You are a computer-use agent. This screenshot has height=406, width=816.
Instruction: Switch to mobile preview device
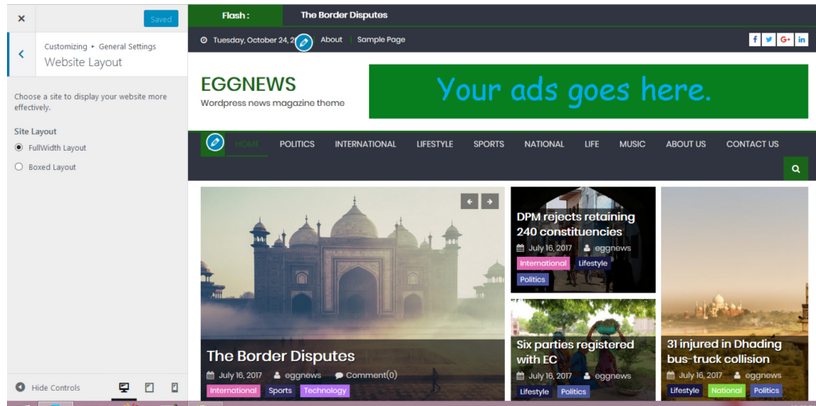(174, 388)
